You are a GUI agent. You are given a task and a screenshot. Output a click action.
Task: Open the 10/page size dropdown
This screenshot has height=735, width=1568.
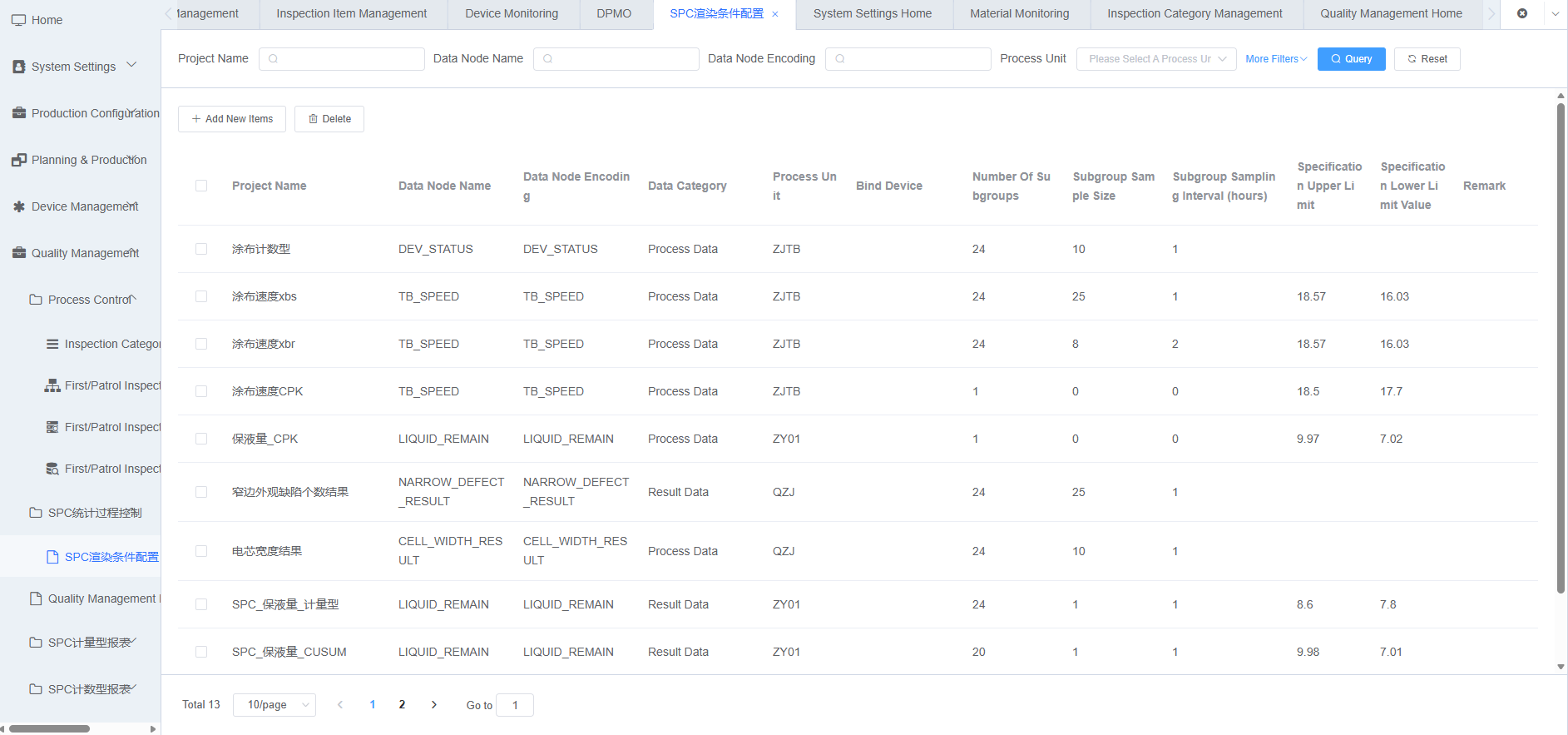pos(275,705)
